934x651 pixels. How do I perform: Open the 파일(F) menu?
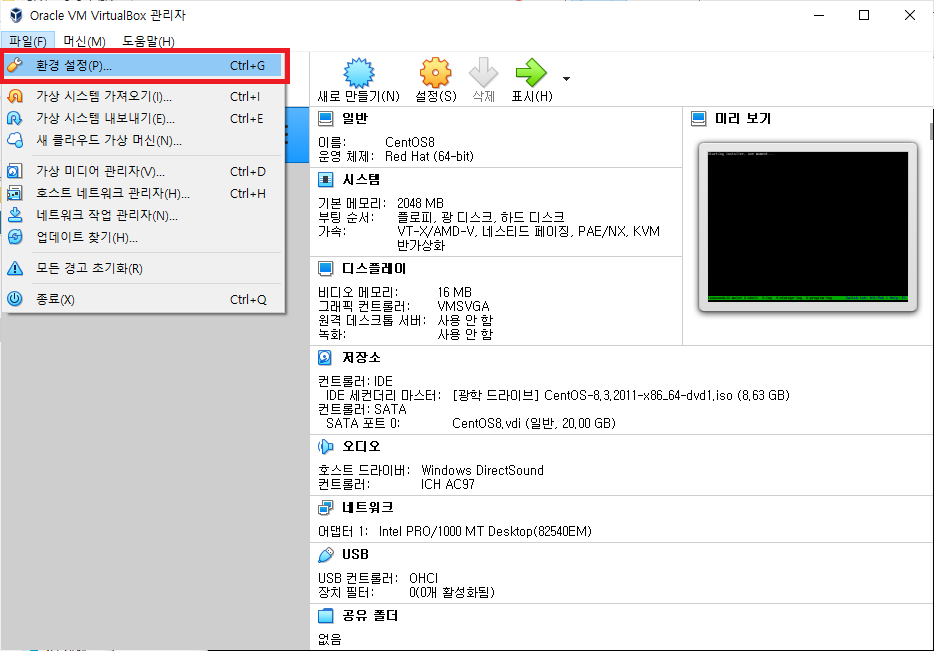pyautogui.click(x=28, y=41)
